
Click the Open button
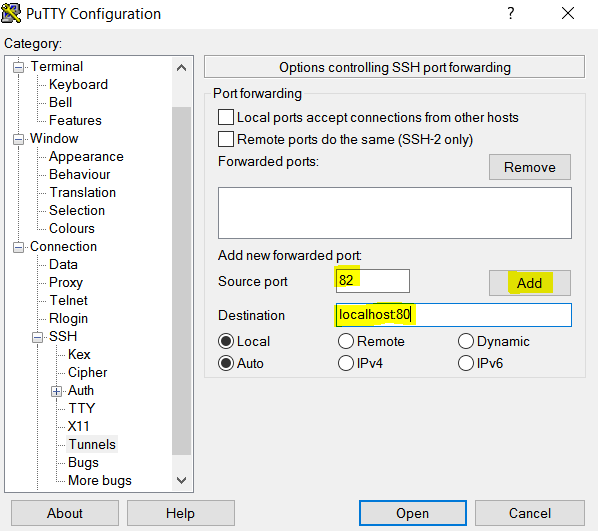click(x=413, y=513)
